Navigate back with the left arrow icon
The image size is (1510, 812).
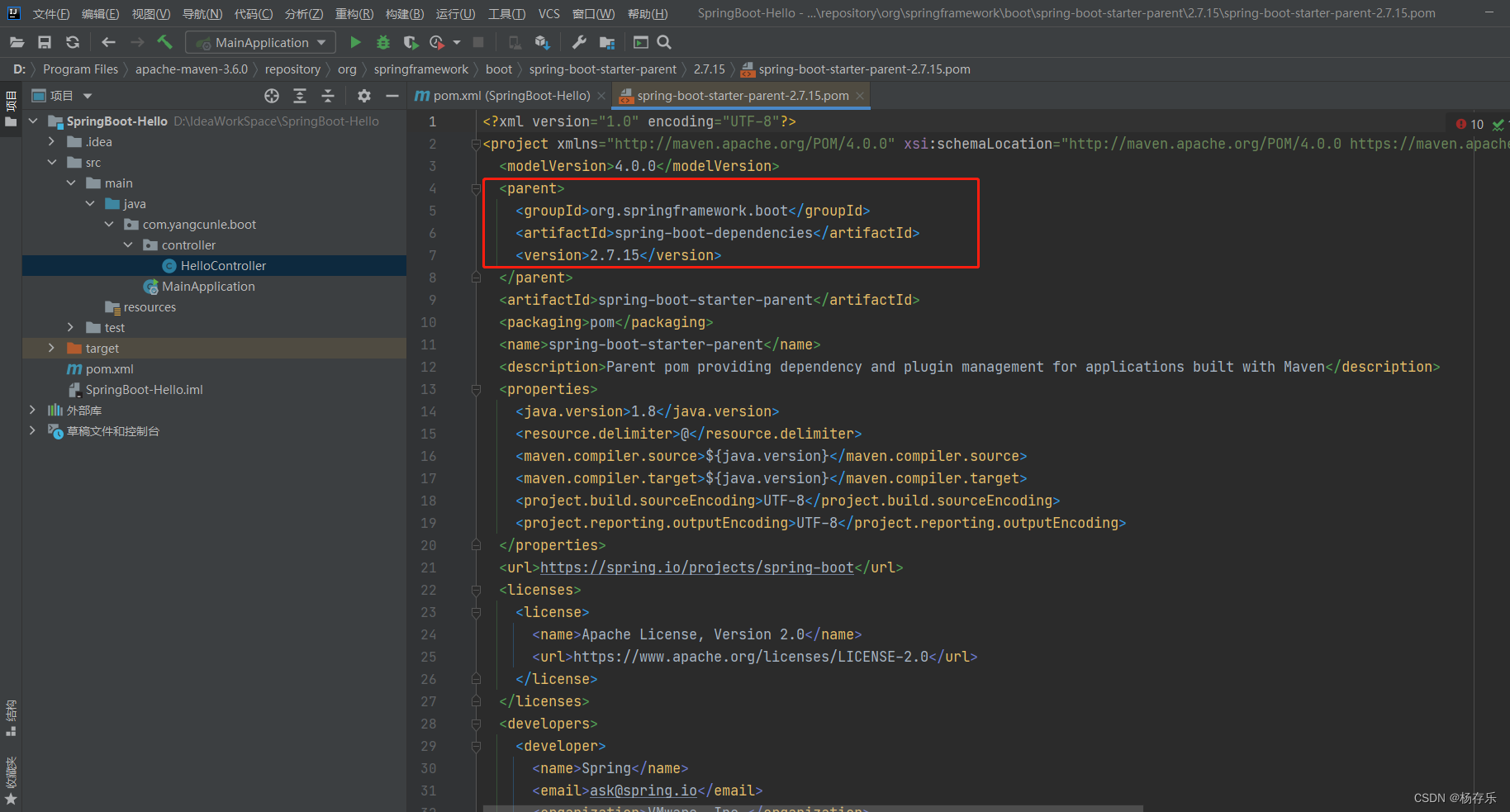(108, 42)
